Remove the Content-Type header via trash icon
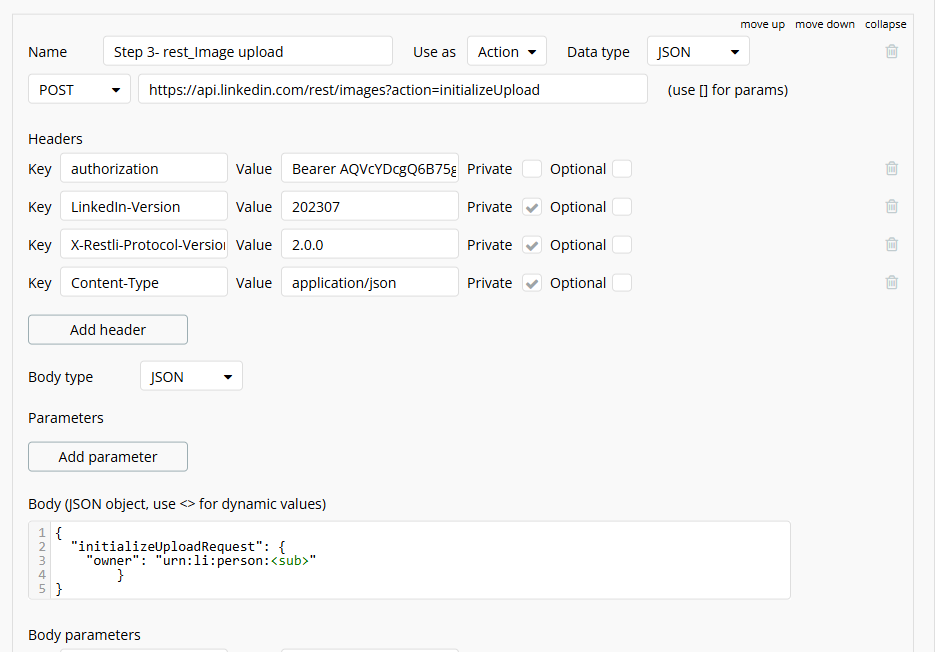 pos(891,282)
